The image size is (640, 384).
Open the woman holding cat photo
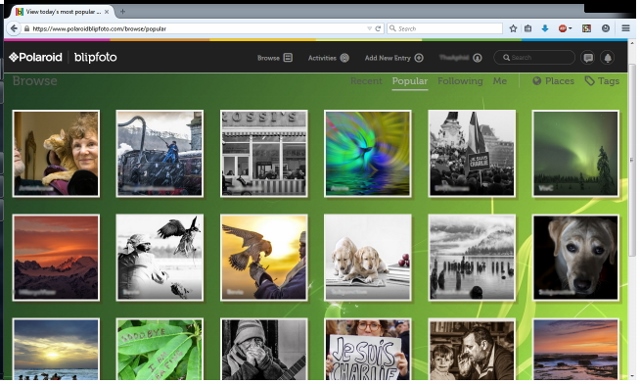pyautogui.click(x=56, y=153)
